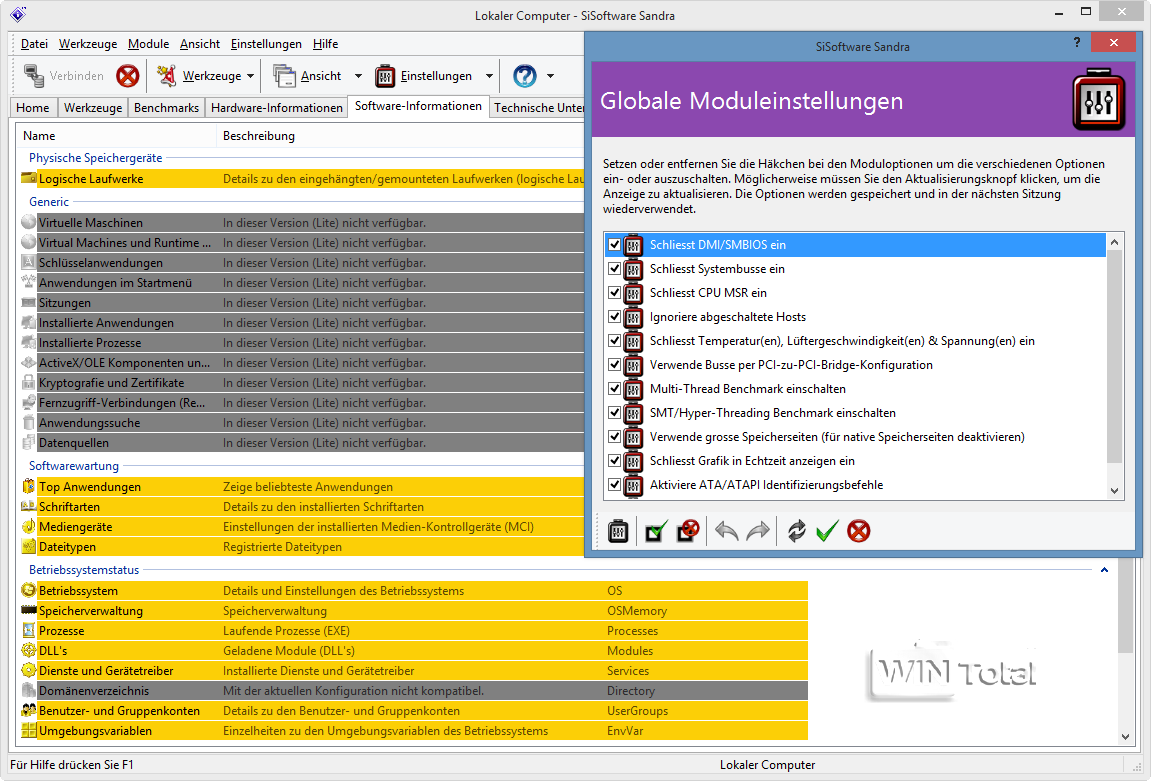1151x781 pixels.
Task: Open the Werkzeuge toolbar dropdown arrow
Action: click(x=250, y=76)
